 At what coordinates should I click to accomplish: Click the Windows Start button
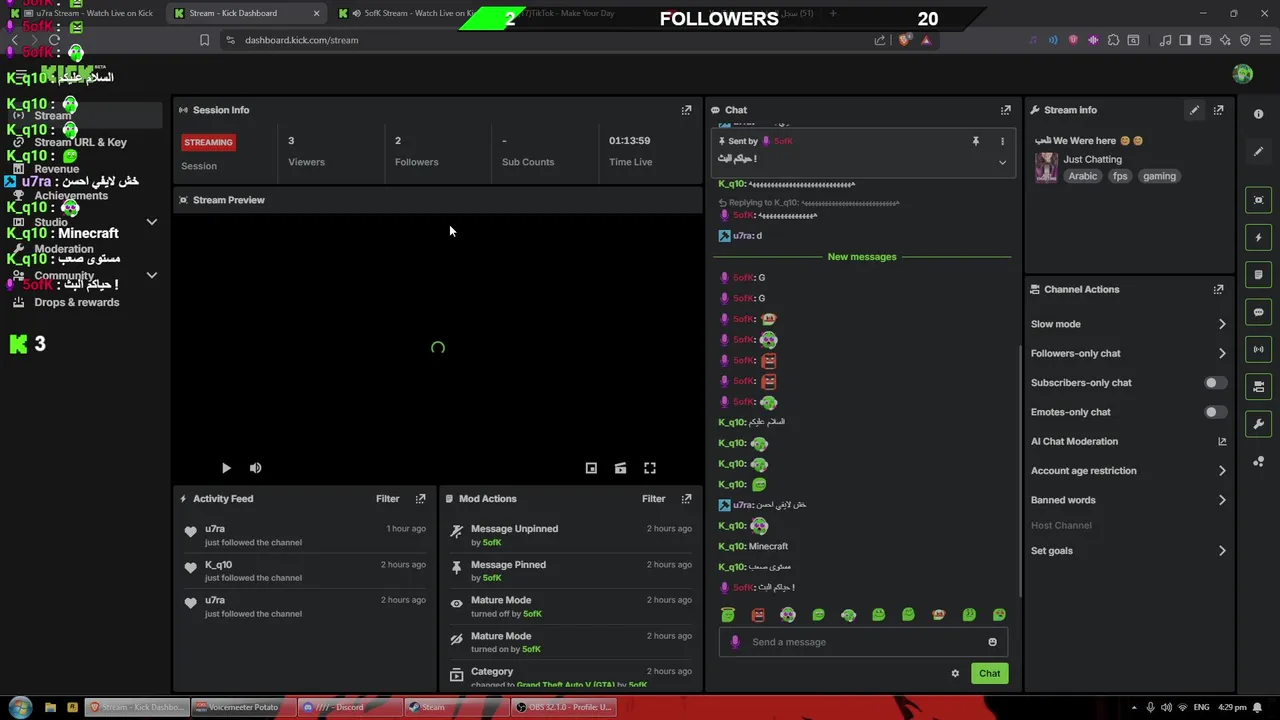tap(20, 707)
